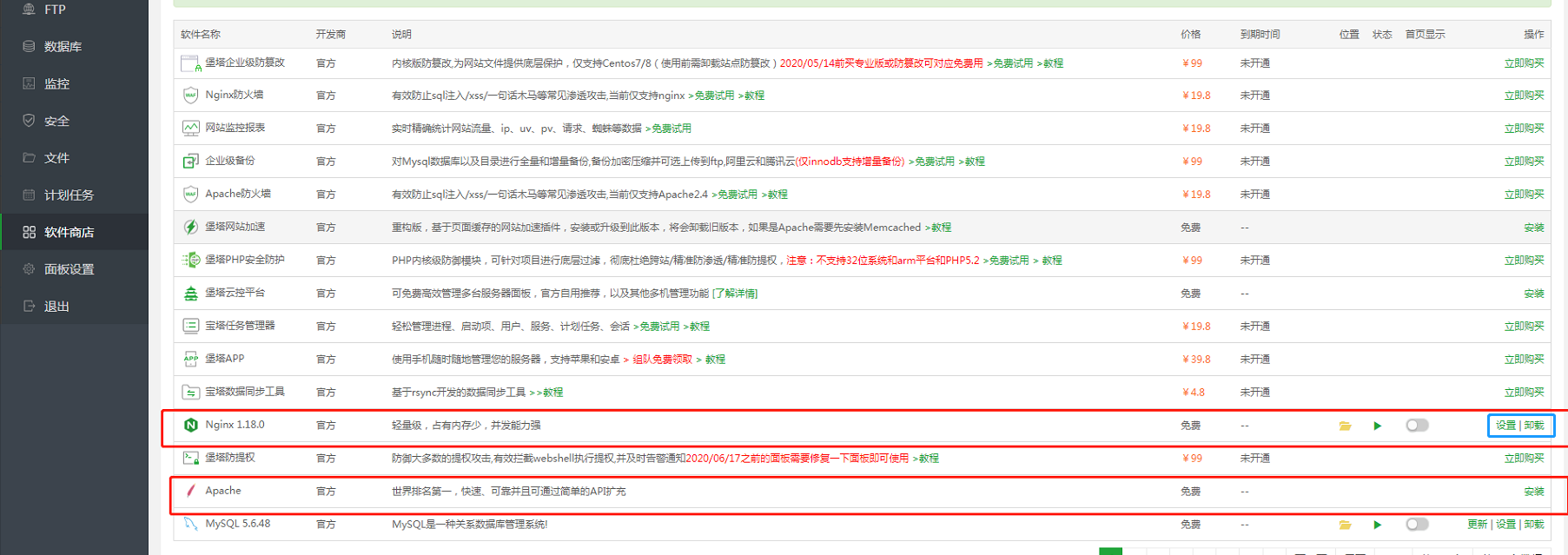Click 安装 for 堡塔网站加速
Viewport: 1568px width, 555px height.
1534,228
